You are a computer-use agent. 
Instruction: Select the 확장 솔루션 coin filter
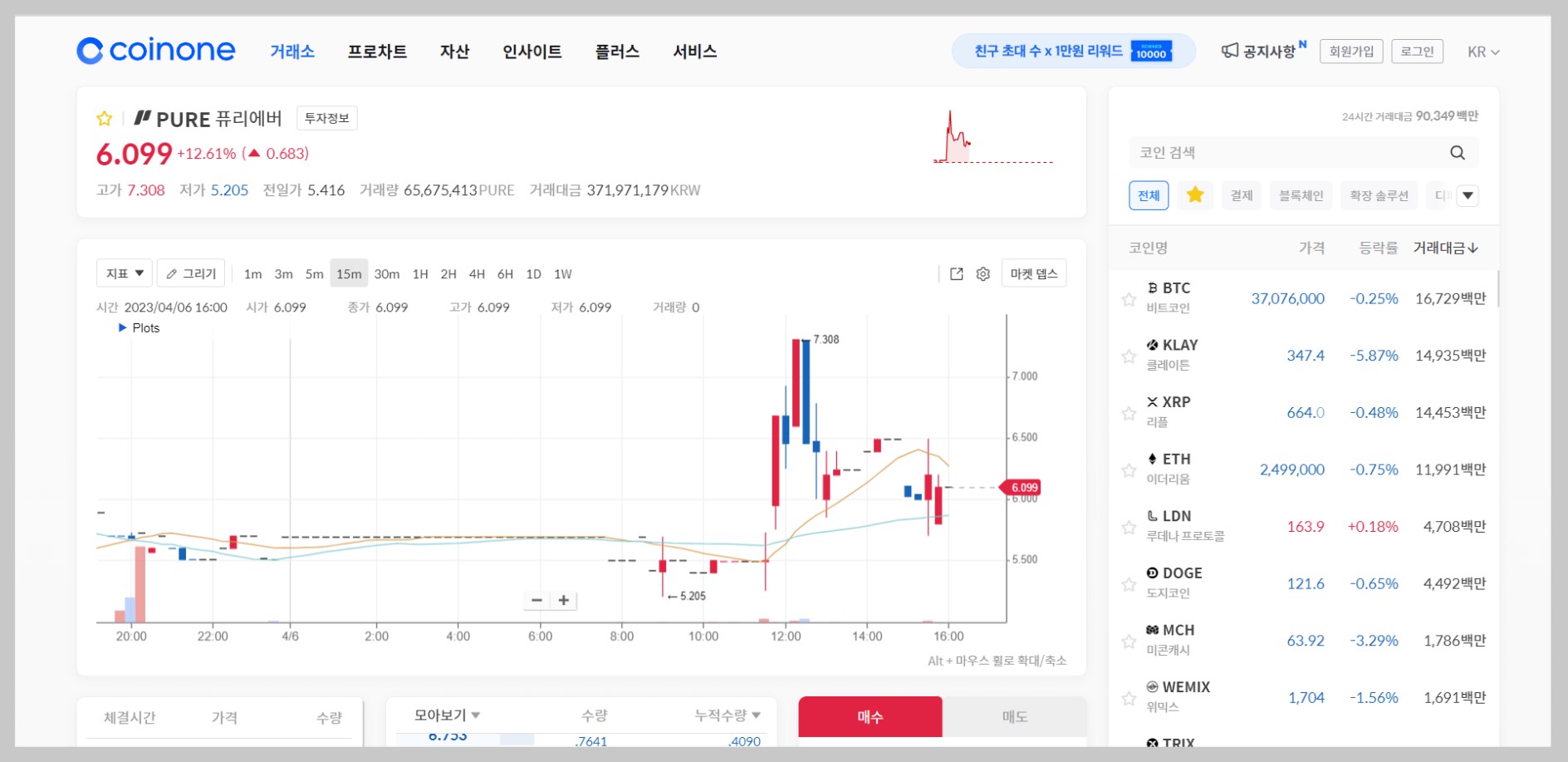pyautogui.click(x=1379, y=195)
